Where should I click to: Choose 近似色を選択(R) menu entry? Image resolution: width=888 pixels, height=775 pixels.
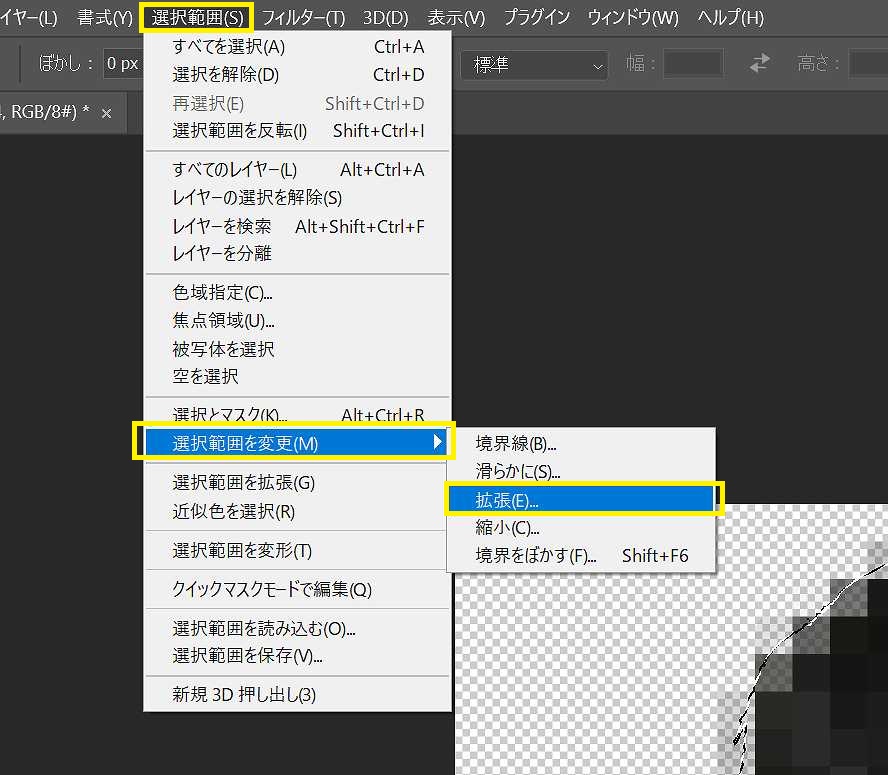tap(298, 512)
